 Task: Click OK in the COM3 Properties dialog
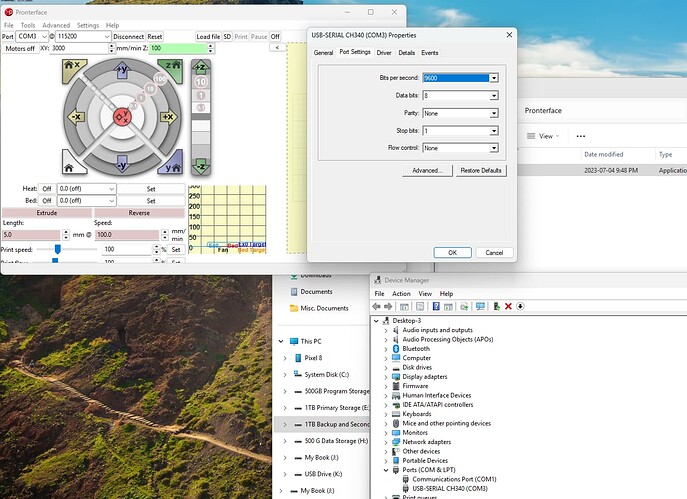click(x=453, y=253)
